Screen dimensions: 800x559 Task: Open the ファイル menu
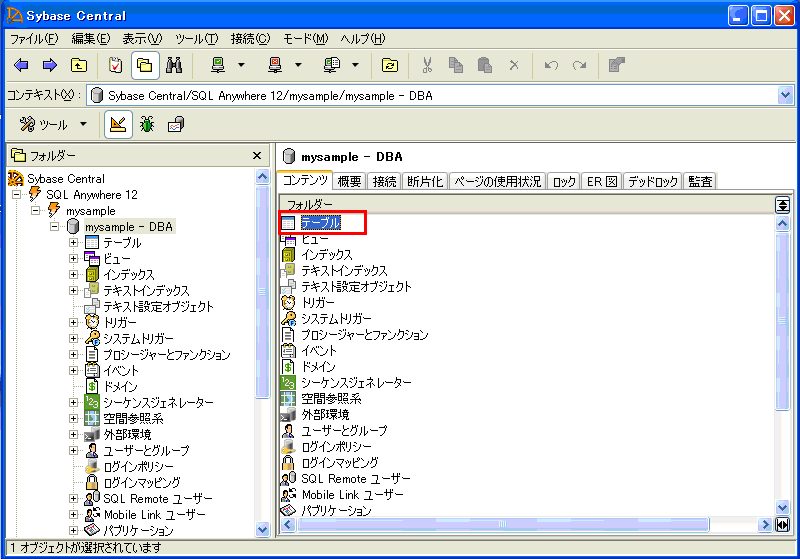pos(34,39)
